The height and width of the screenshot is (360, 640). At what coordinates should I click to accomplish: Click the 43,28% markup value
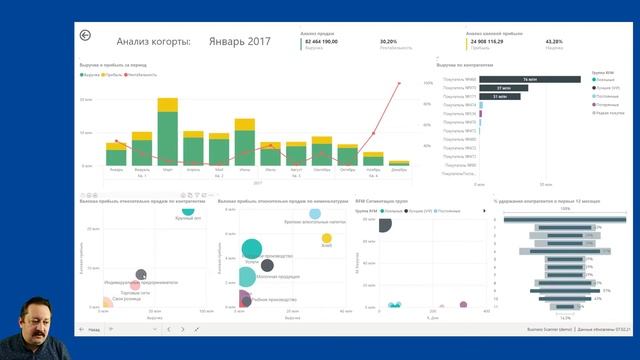pyautogui.click(x=554, y=41)
